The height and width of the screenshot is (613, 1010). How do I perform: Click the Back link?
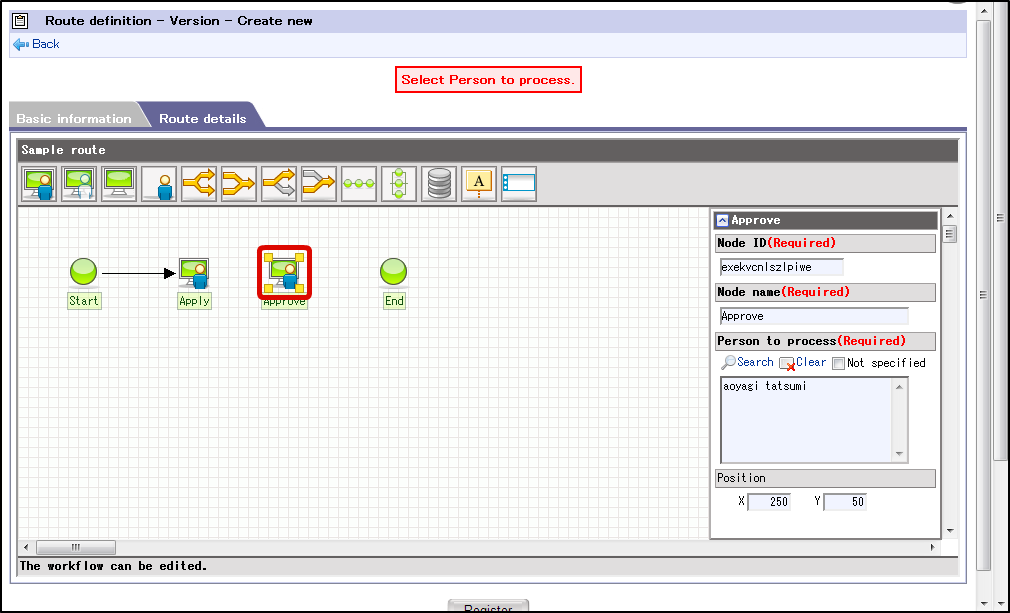point(46,44)
